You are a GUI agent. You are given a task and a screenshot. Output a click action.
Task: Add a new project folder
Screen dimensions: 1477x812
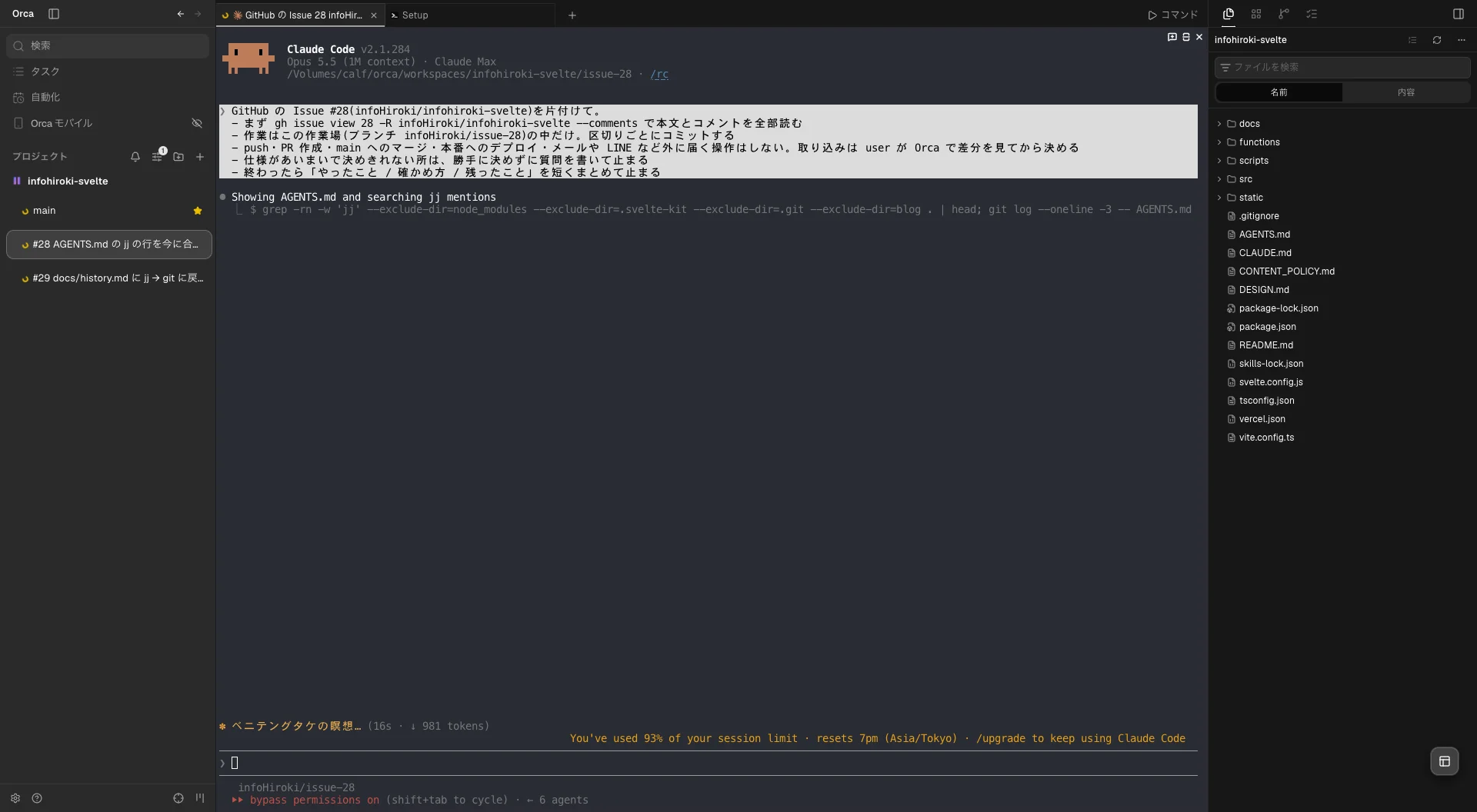(178, 157)
